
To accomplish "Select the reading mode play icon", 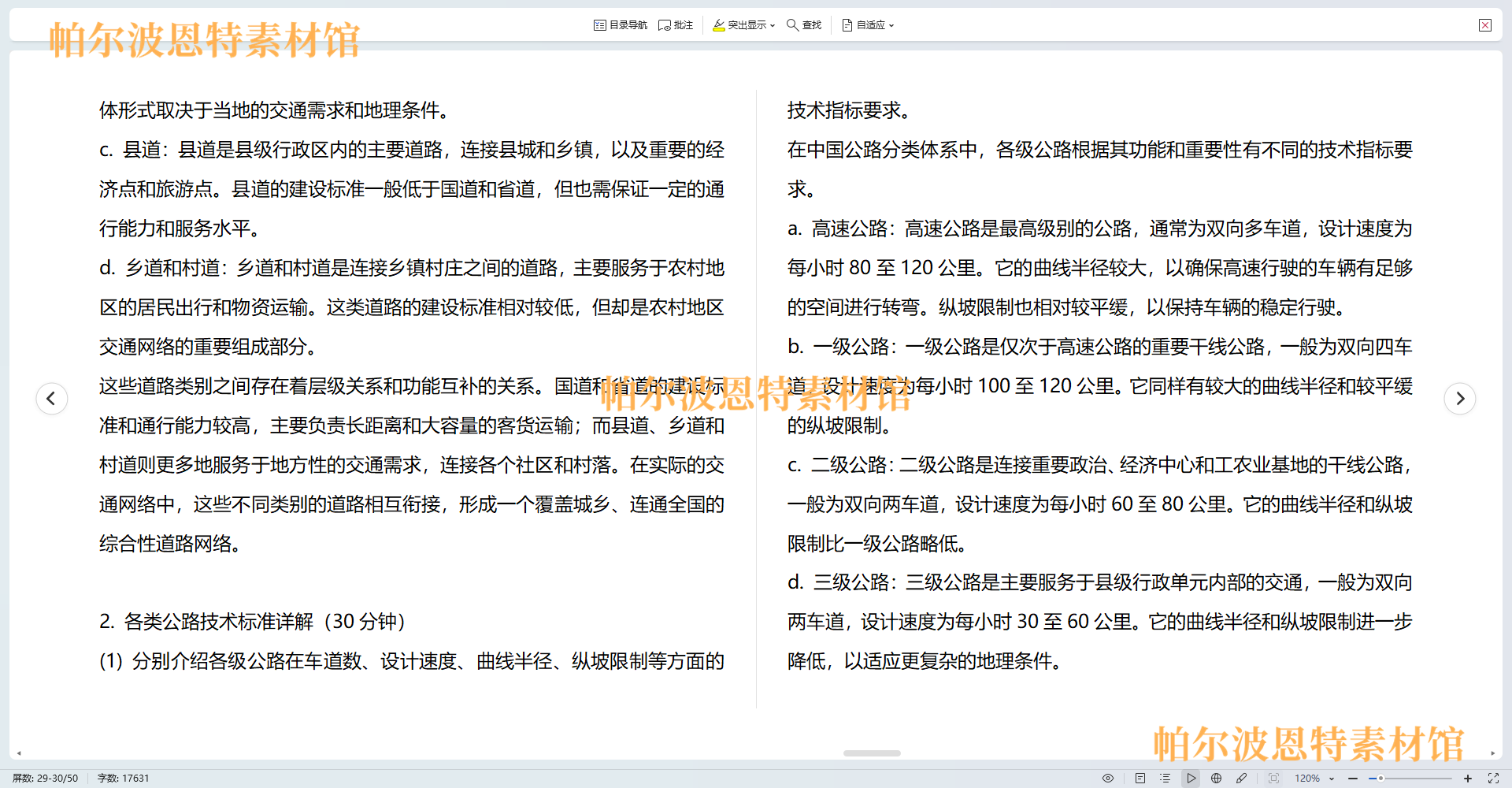I will [1191, 778].
